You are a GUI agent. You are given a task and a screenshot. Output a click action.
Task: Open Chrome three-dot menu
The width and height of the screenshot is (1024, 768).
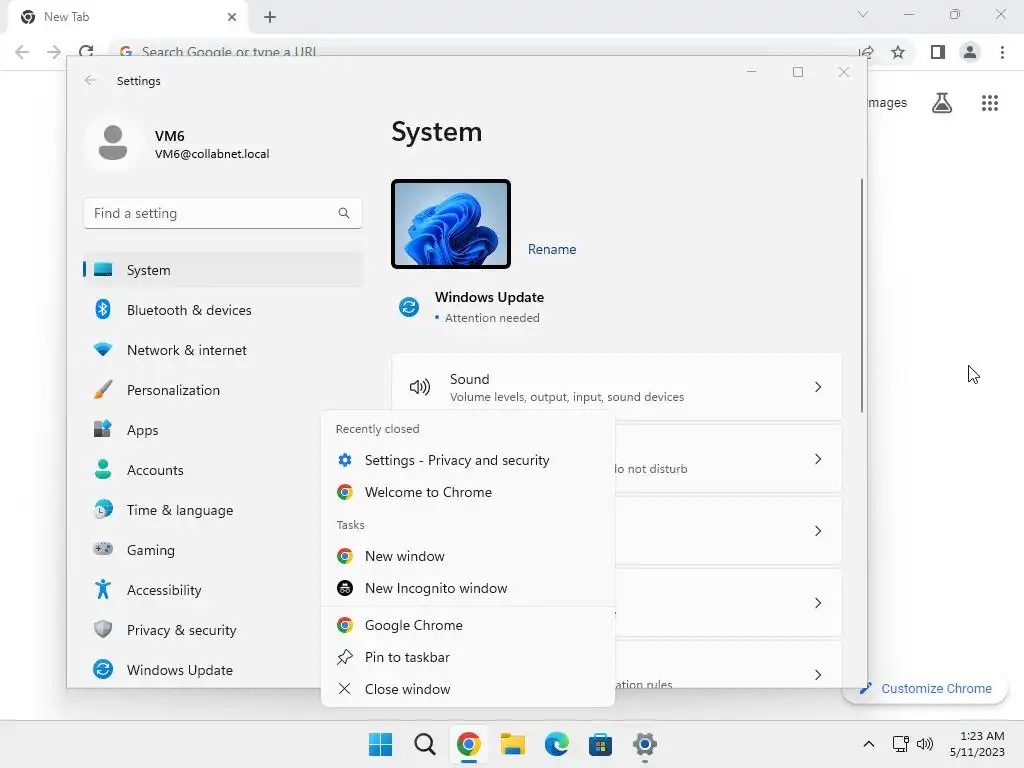click(x=1002, y=52)
